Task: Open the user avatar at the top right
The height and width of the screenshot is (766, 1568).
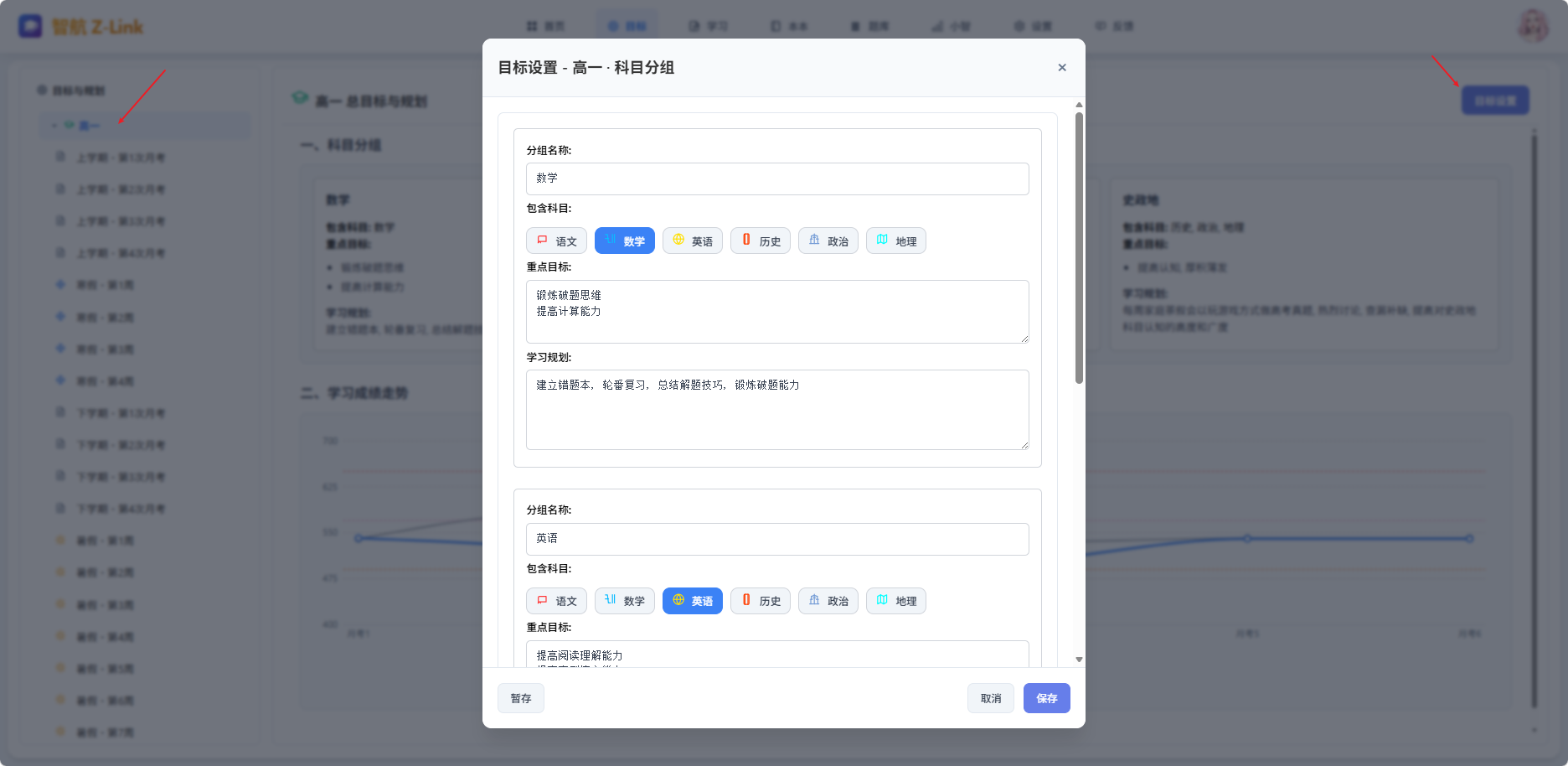Action: pyautogui.click(x=1533, y=26)
